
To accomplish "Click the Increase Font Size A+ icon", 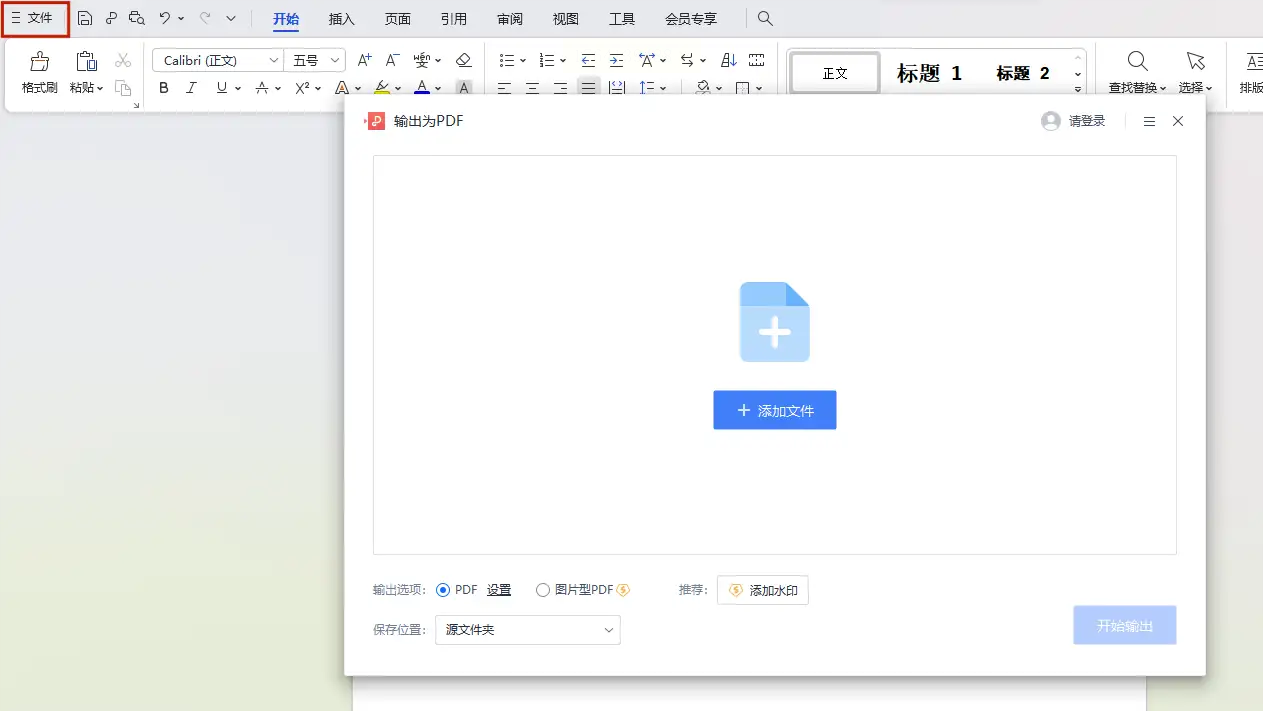I will click(365, 61).
